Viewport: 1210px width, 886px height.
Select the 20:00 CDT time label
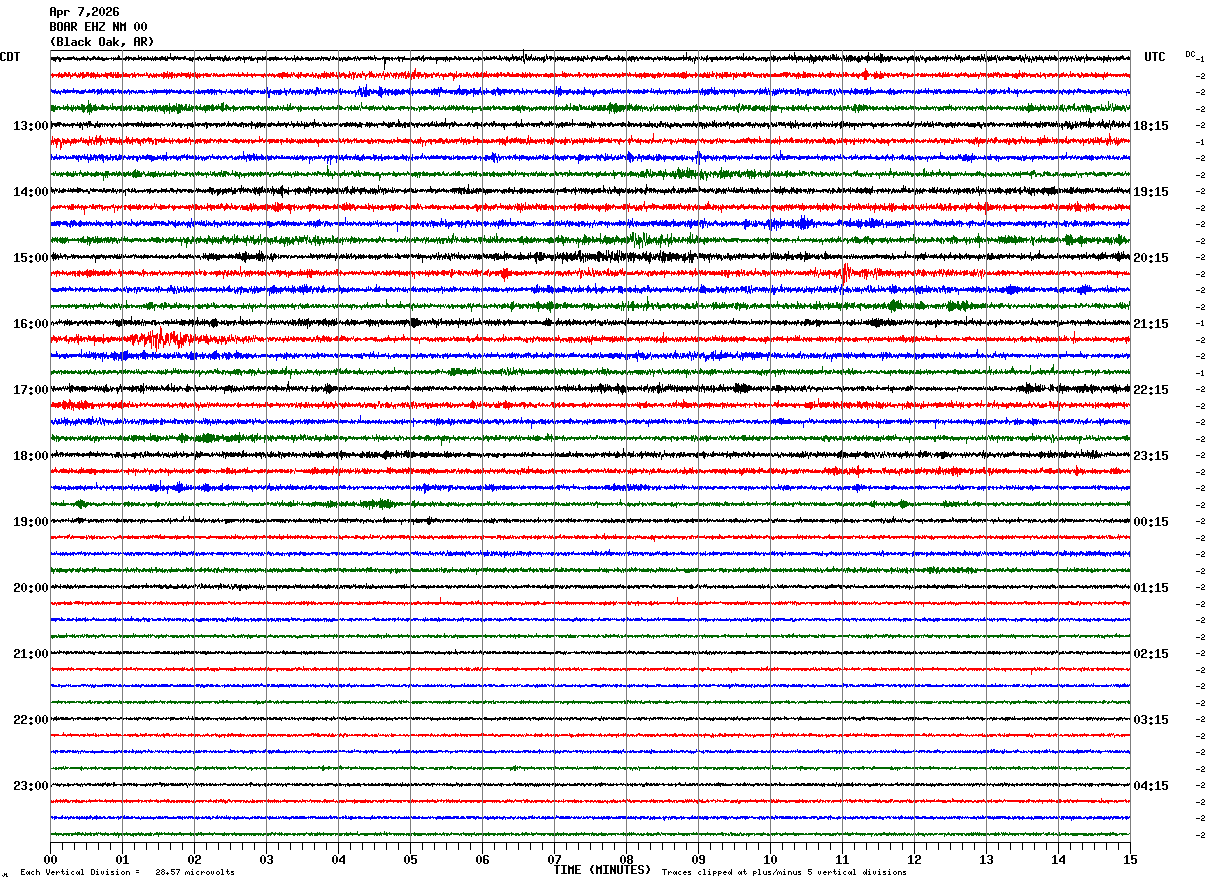(x=31, y=588)
